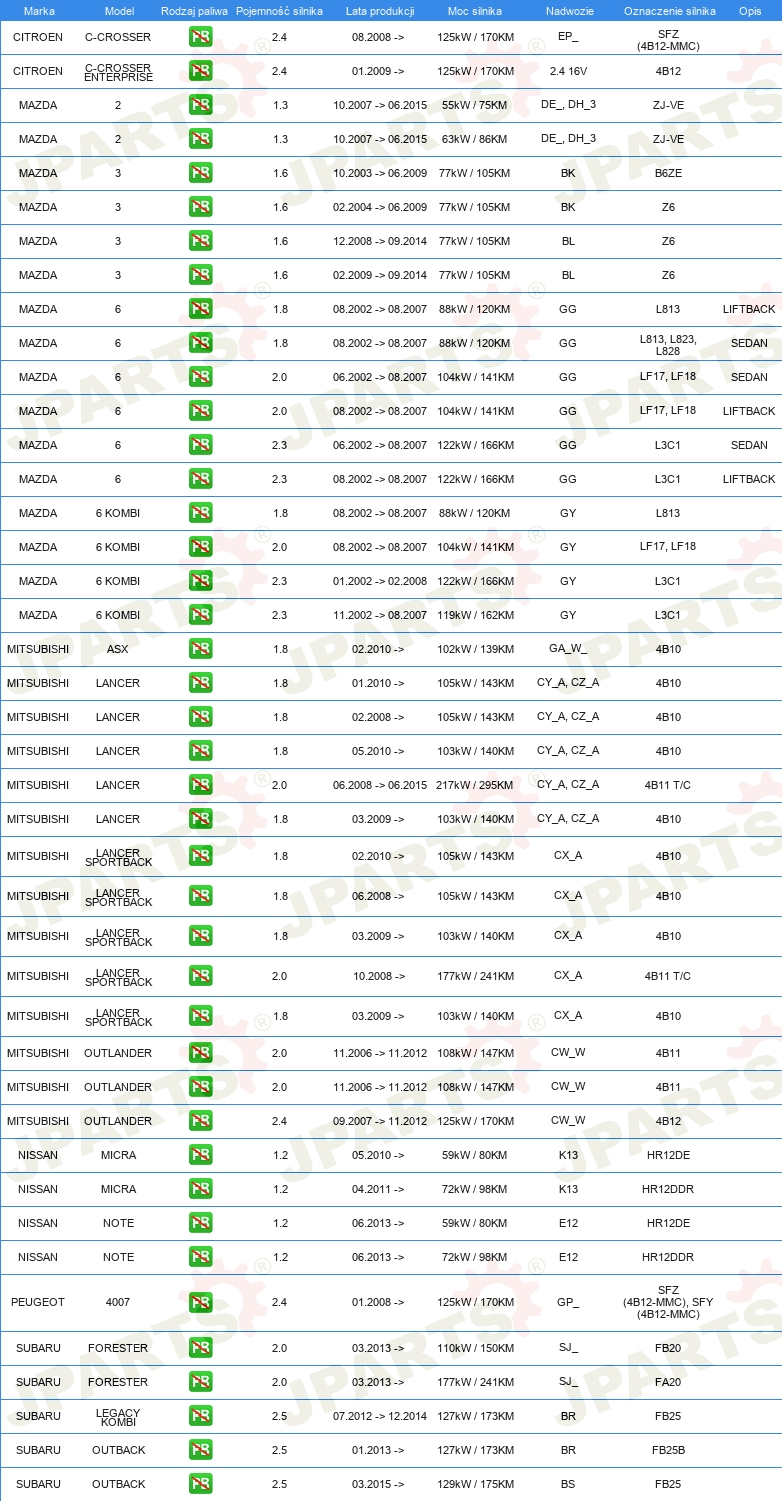Screen dimensions: 782x1501
Task: Select the 55kW / 75KM power cell
Action: tap(475, 105)
